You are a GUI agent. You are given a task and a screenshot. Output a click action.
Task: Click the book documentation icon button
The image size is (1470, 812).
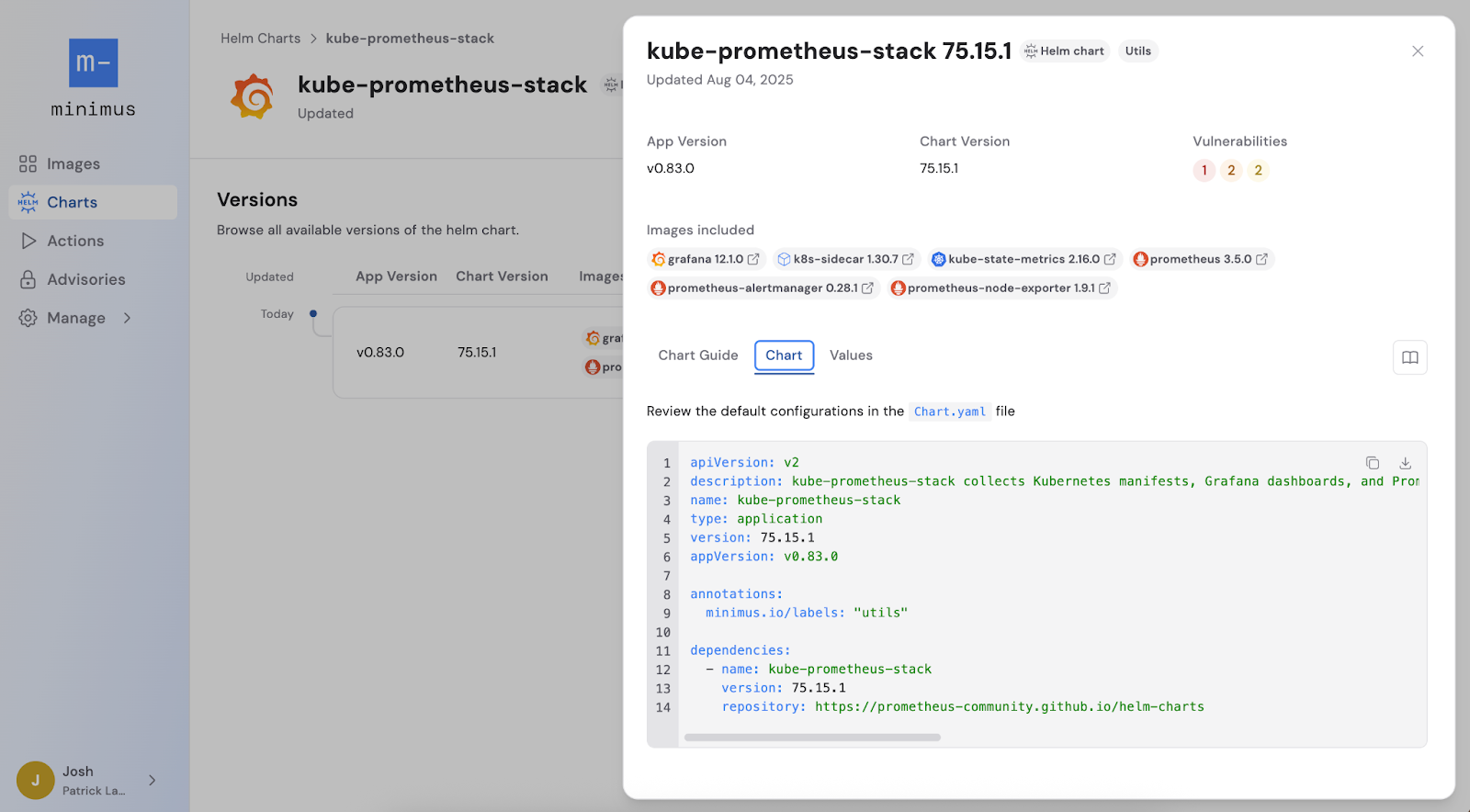click(1409, 357)
